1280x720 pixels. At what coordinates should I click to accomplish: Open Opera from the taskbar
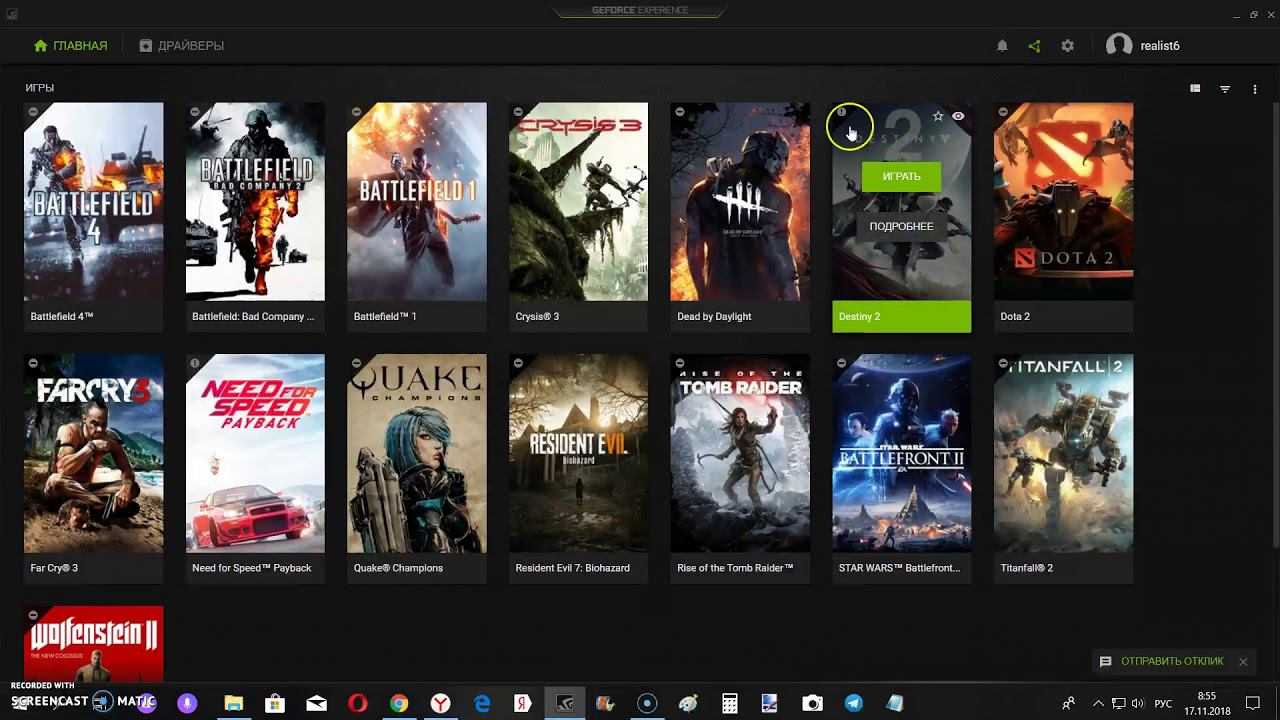[x=357, y=704]
